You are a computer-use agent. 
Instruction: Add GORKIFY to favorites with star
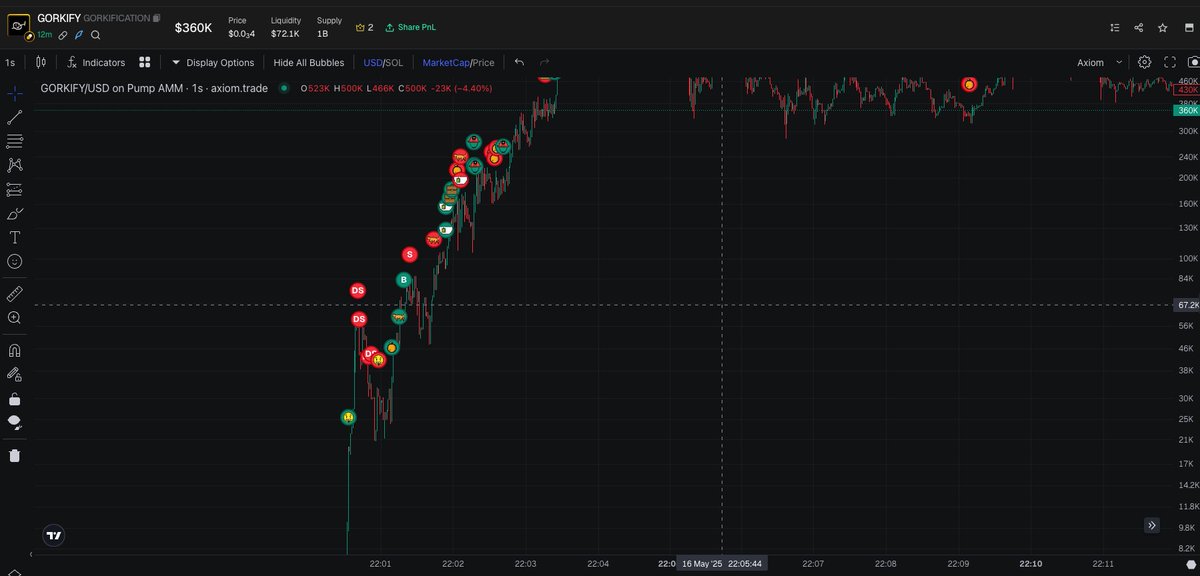1163,28
